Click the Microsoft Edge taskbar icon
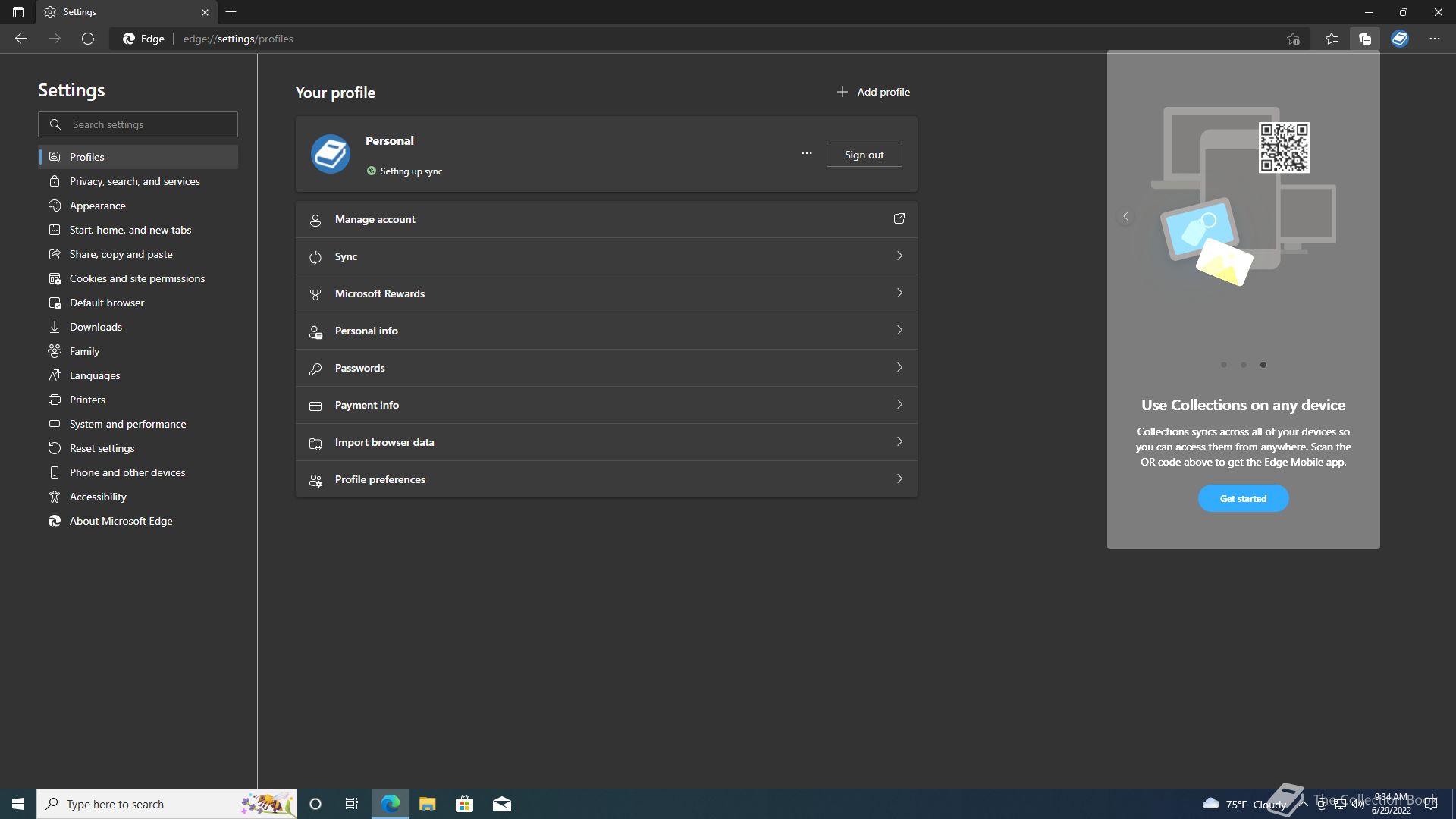Screen dimensions: 1456x819 tap(391, 804)
